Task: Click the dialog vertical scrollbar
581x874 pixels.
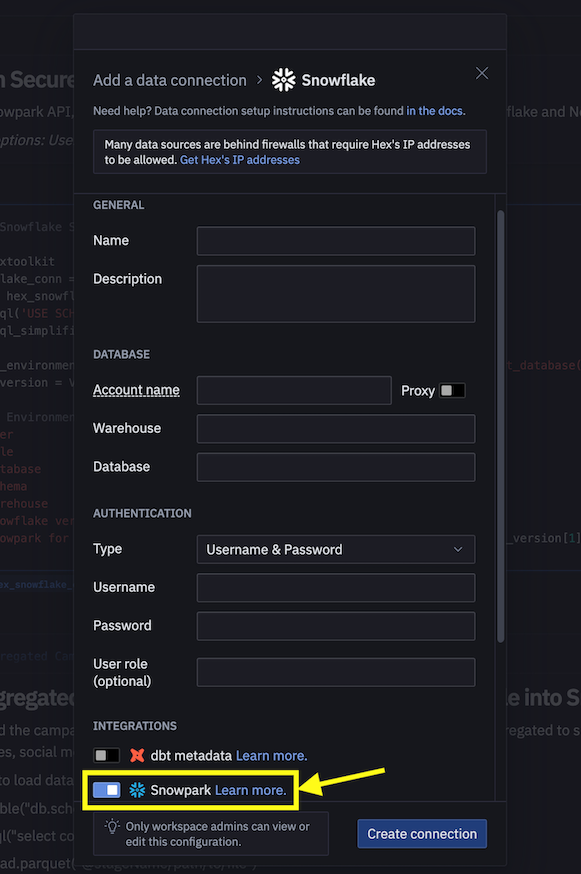Action: pyautogui.click(x=501, y=426)
